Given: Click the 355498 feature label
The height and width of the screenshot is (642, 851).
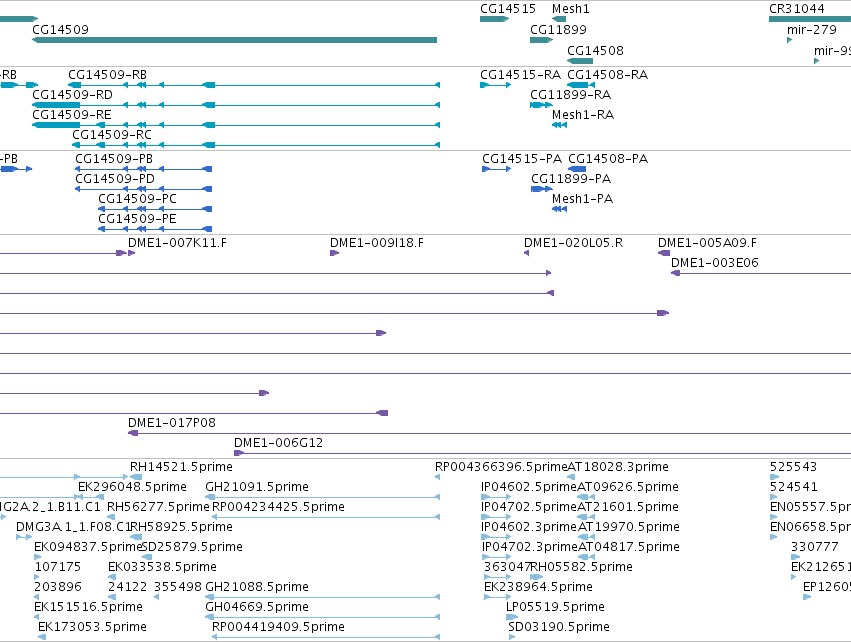Looking at the screenshot, I should [178, 587].
